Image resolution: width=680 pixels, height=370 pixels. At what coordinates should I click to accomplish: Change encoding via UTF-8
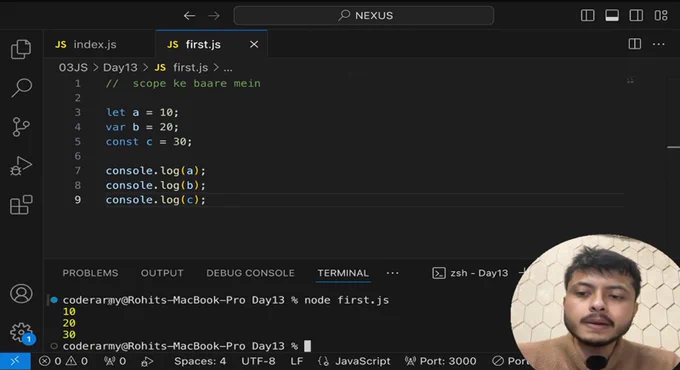click(258, 361)
